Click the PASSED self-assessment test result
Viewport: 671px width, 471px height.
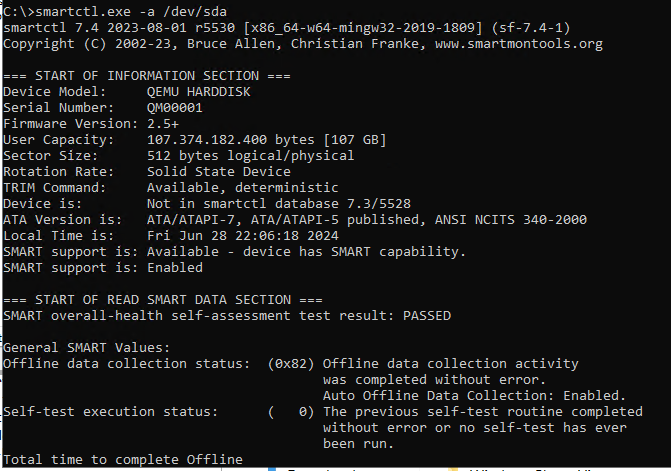(427, 316)
